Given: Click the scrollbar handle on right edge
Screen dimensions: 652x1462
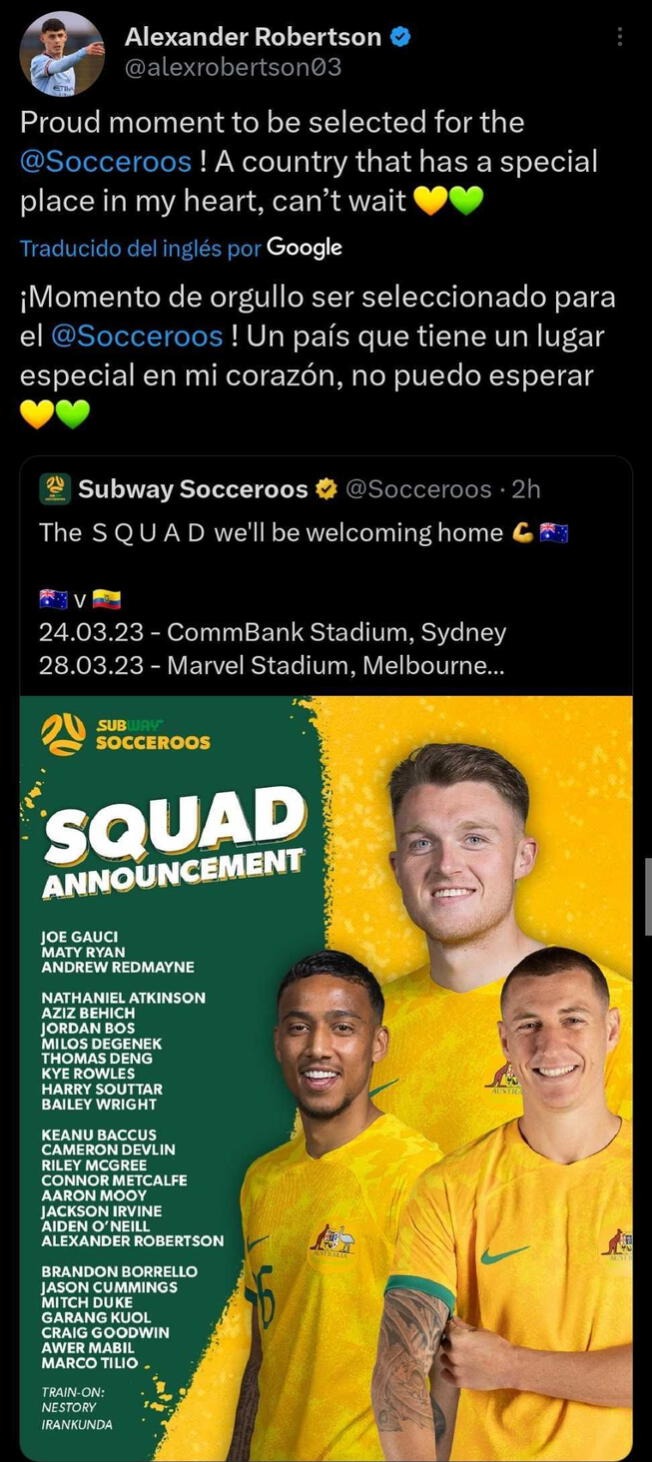Looking at the screenshot, I should coord(648,896).
